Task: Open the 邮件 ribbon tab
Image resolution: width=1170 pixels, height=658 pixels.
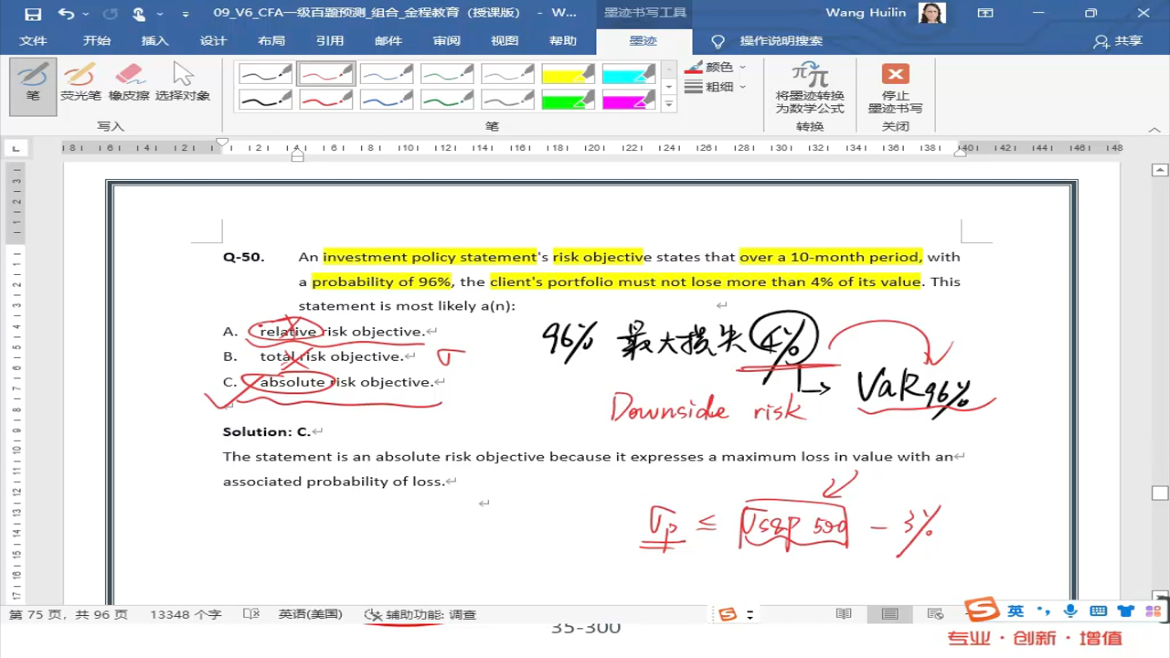Action: pos(388,41)
